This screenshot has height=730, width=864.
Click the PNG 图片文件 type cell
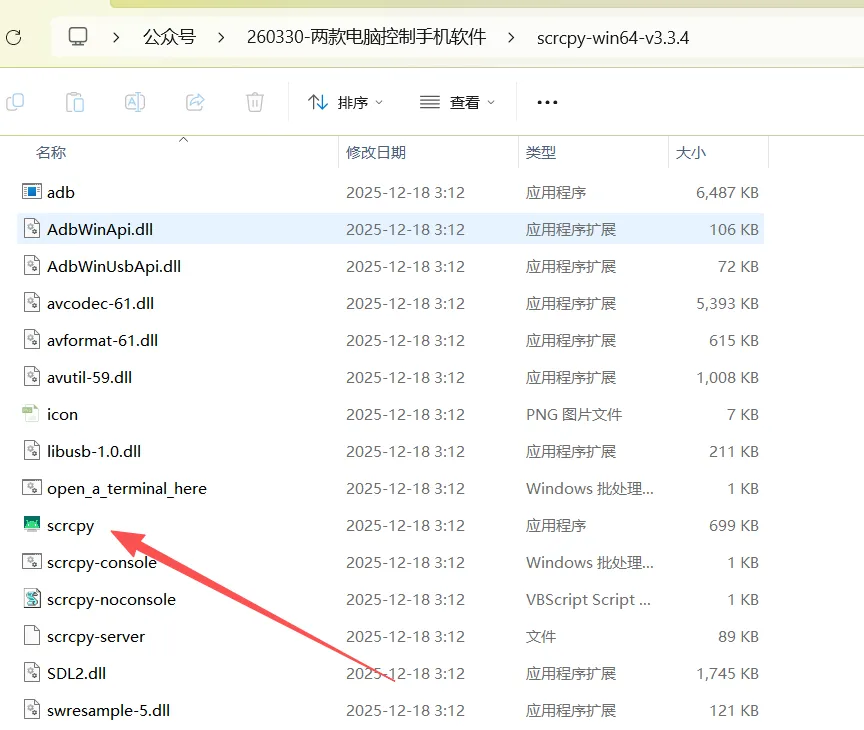click(x=574, y=414)
